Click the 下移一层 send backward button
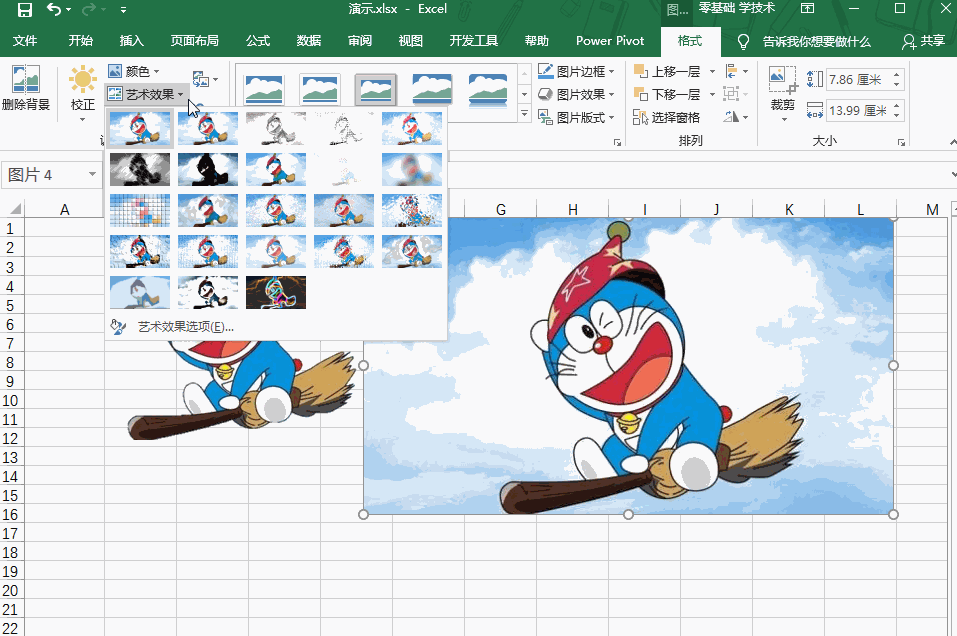The image size is (957, 636). [x=667, y=95]
